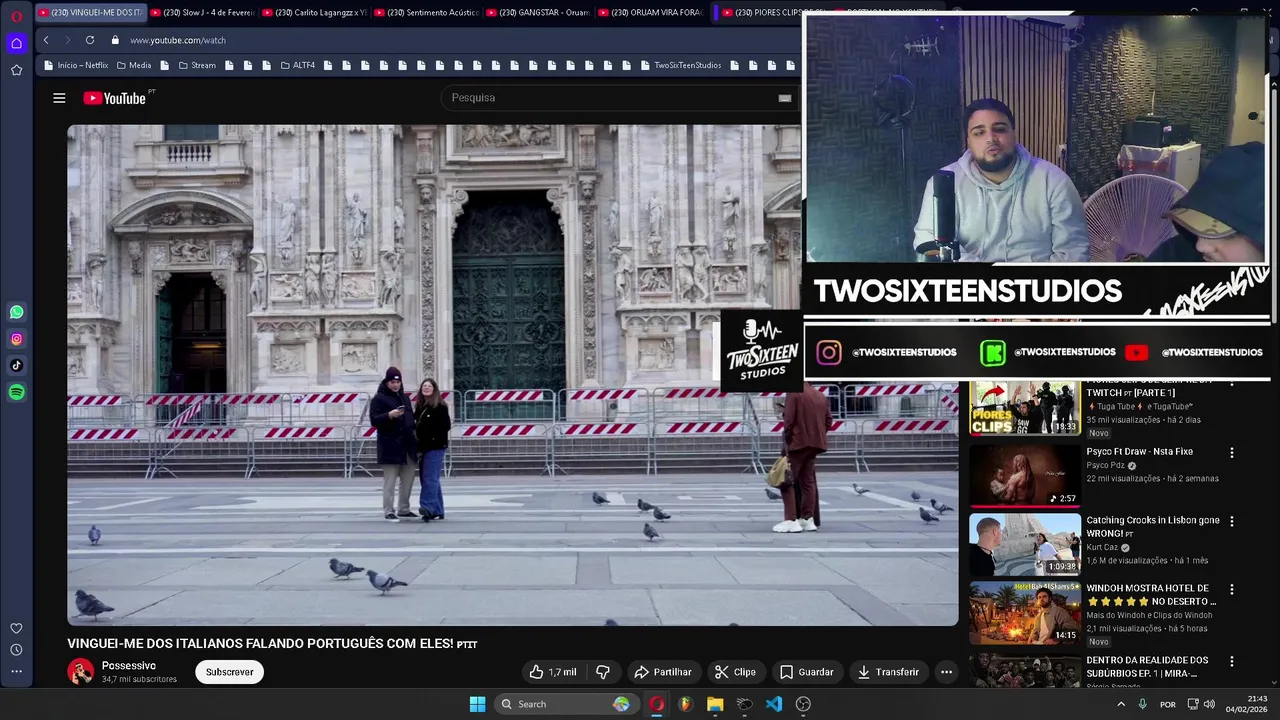1280x720 pixels.
Task: Open File Explorer from the taskbar
Action: click(x=715, y=704)
